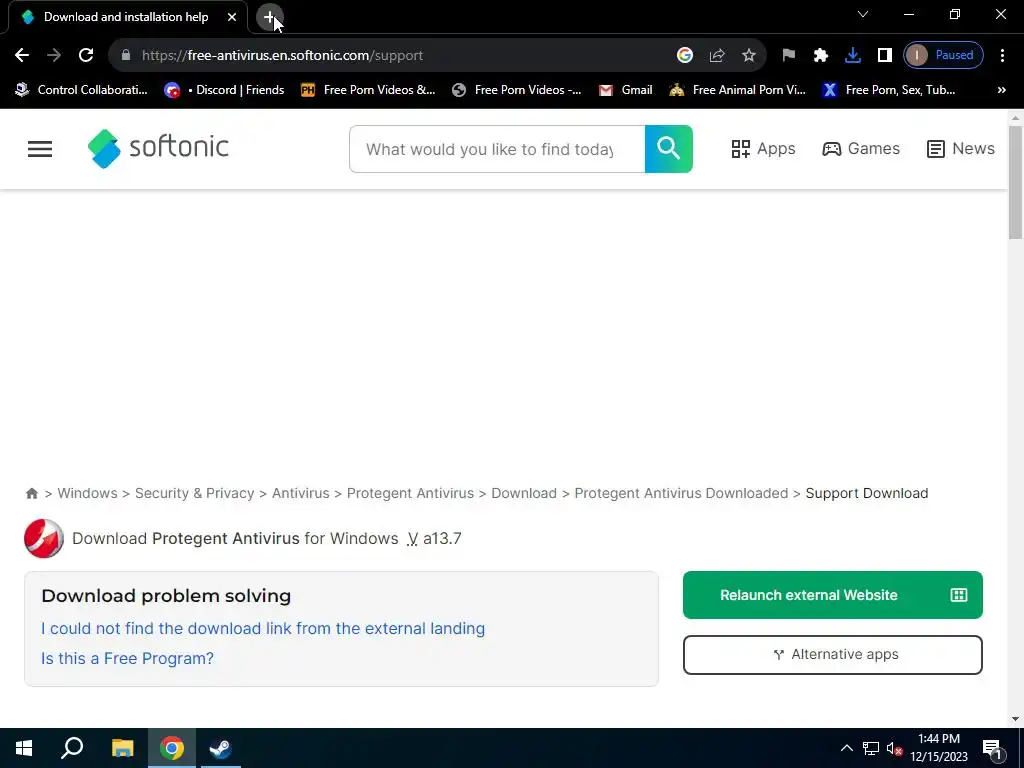The image size is (1024, 768).
Task: Go back to the previous page
Action: pos(22,55)
